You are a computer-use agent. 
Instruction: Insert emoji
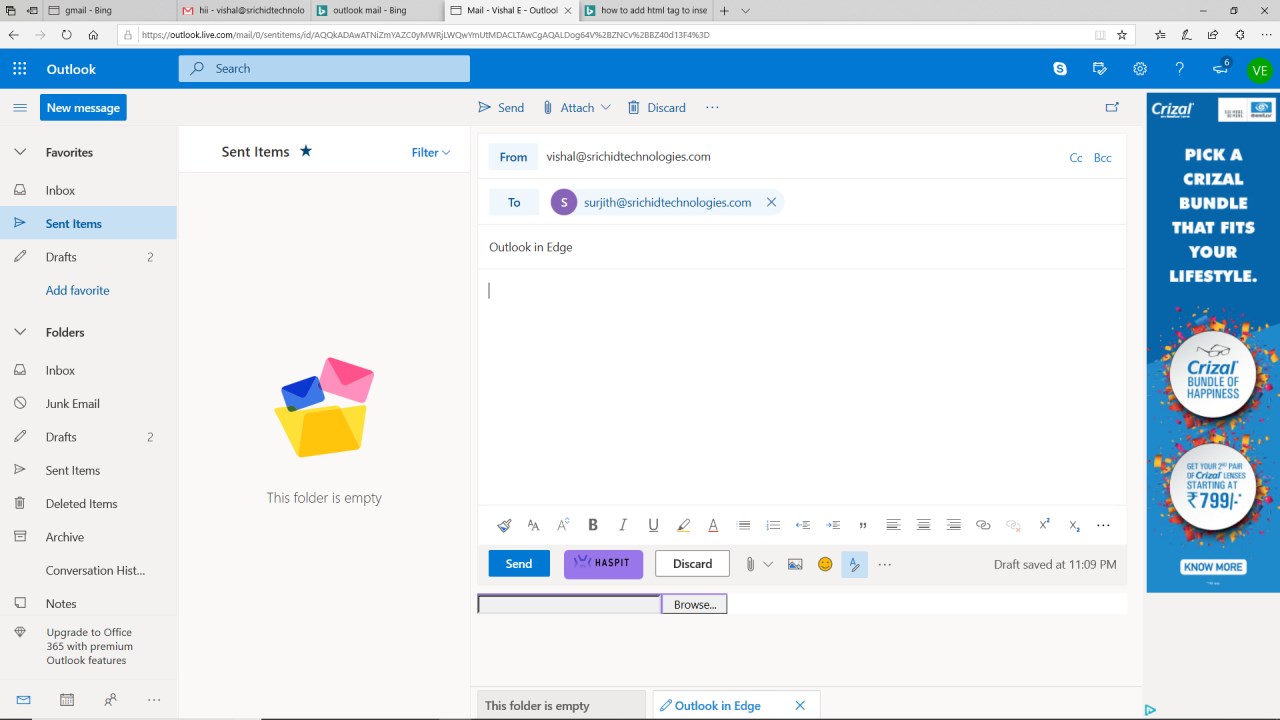[x=825, y=564]
